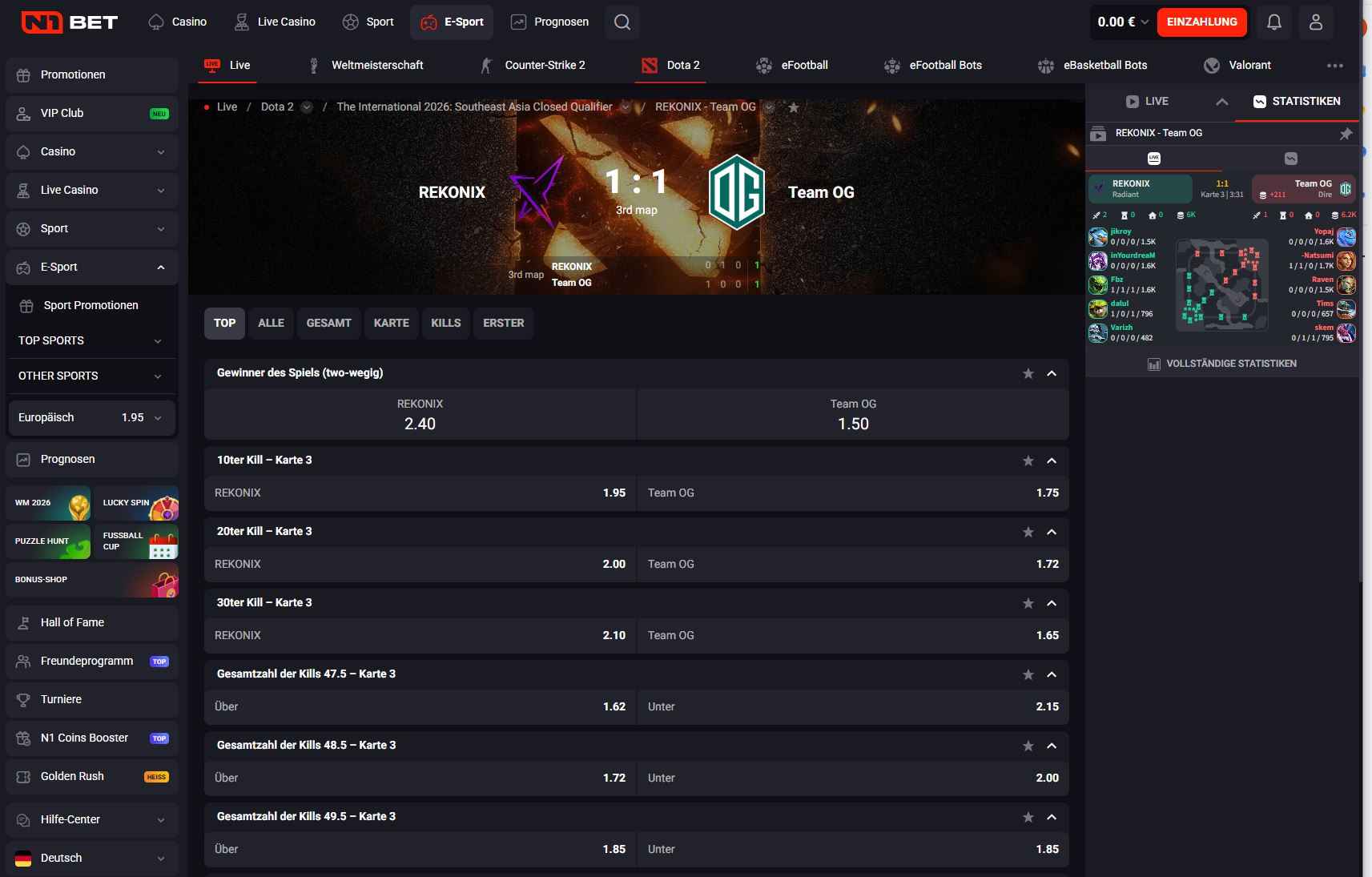Pin the REKONIX - Team OG statistics widget
This screenshot has width=1372, height=877.
[x=1346, y=134]
